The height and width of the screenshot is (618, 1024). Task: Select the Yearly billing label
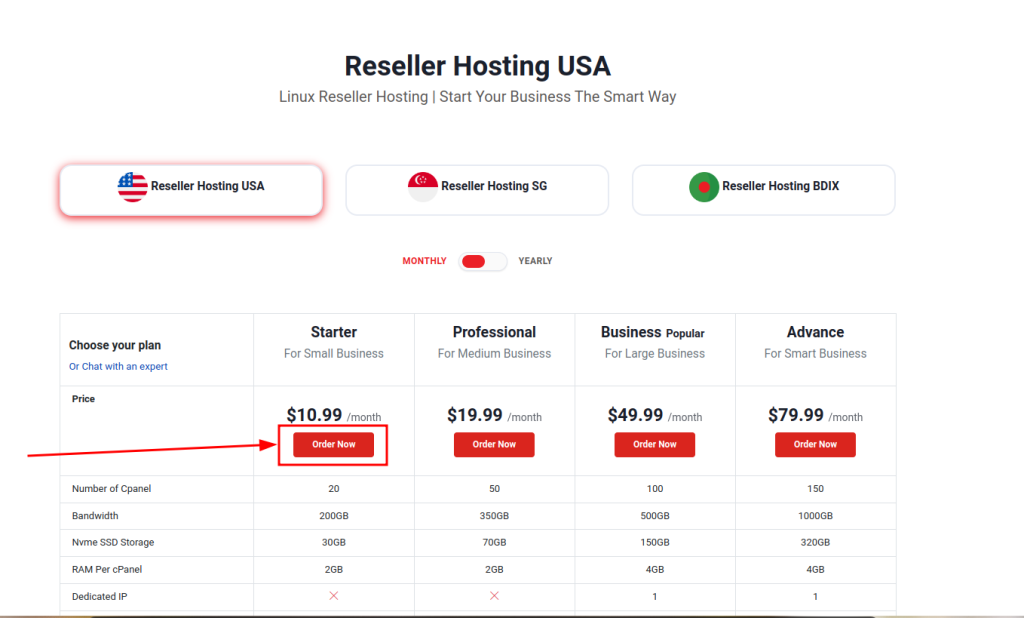pyautogui.click(x=535, y=261)
